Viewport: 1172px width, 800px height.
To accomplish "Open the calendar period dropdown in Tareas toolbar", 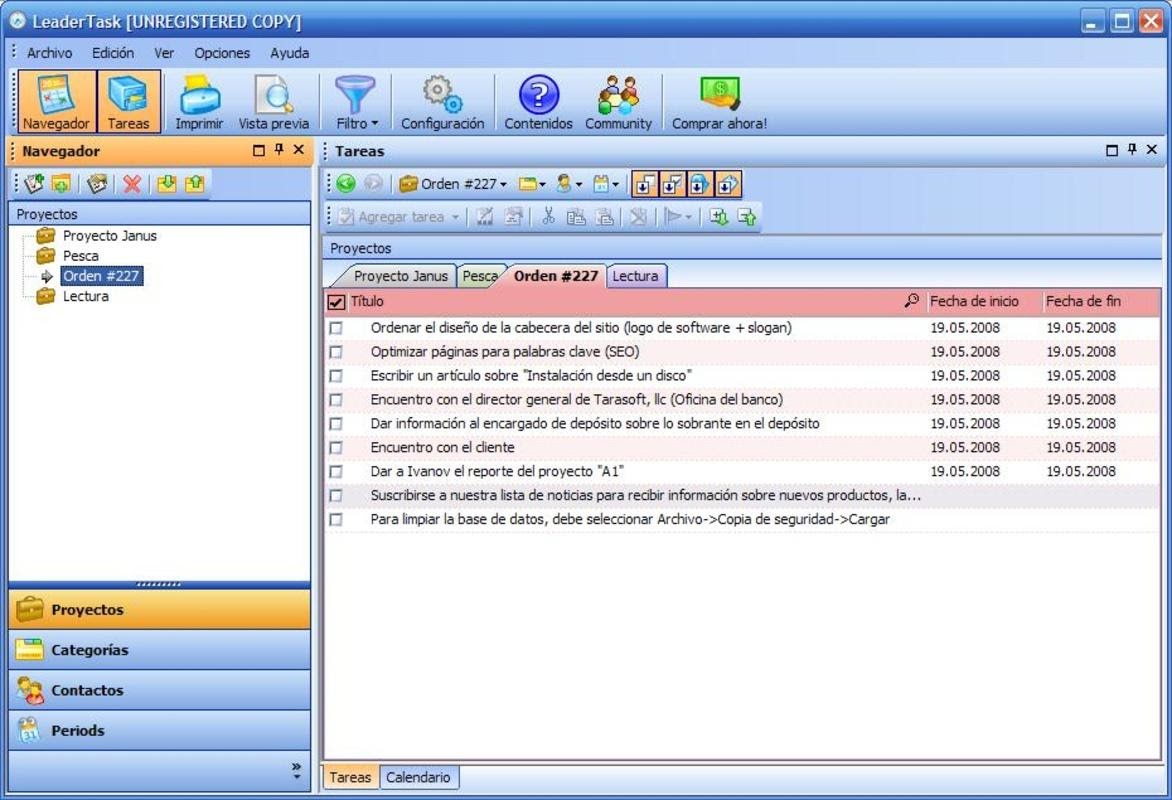I will [x=605, y=184].
